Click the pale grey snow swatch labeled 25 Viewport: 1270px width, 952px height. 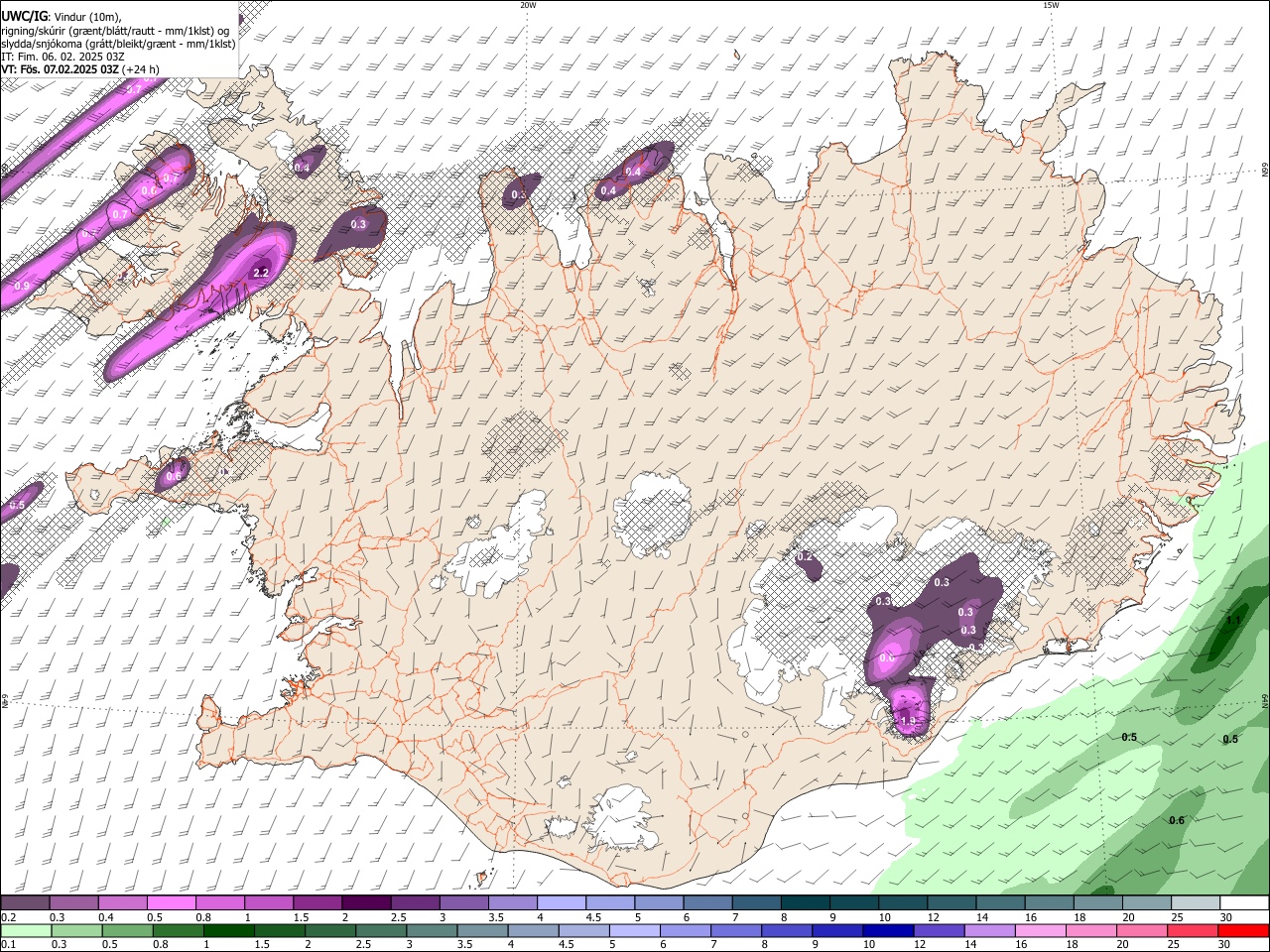coord(1195,902)
